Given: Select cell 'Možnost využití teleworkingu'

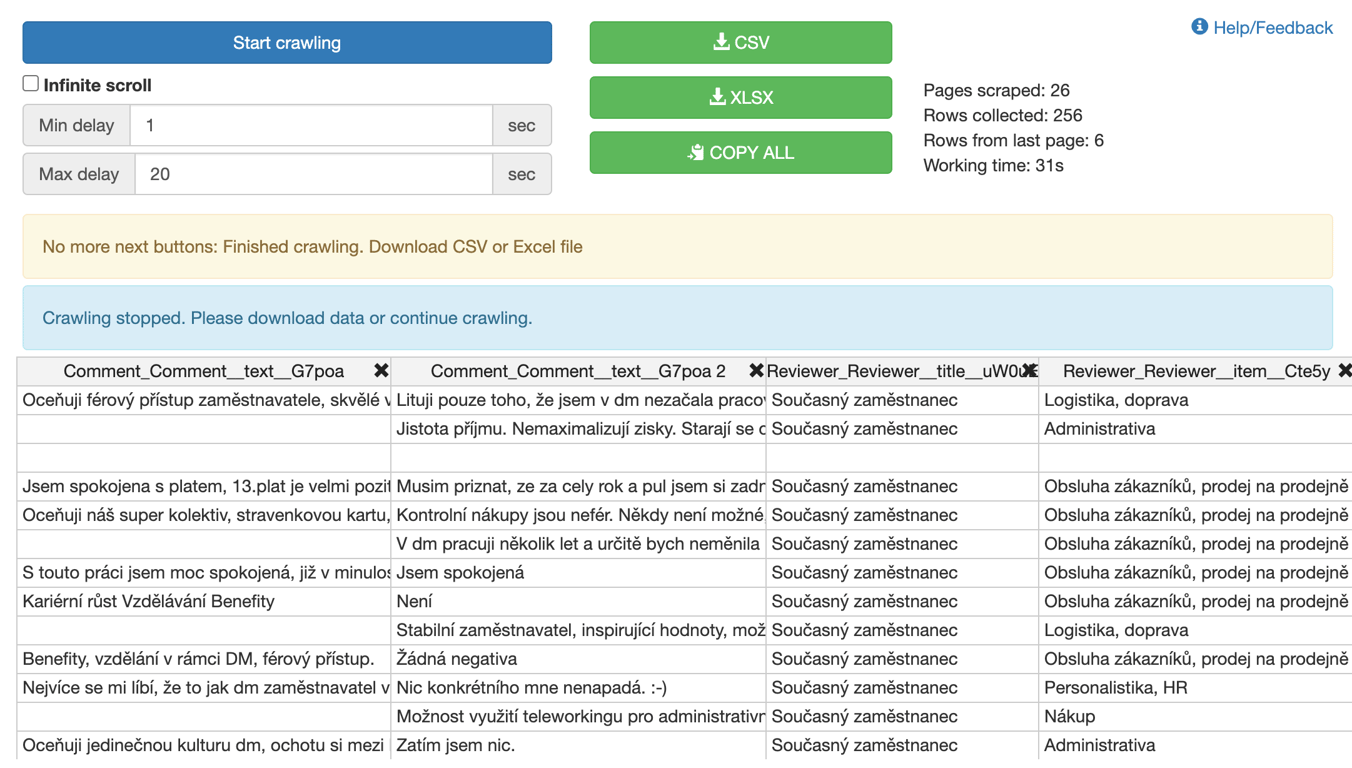Looking at the screenshot, I should 578,717.
